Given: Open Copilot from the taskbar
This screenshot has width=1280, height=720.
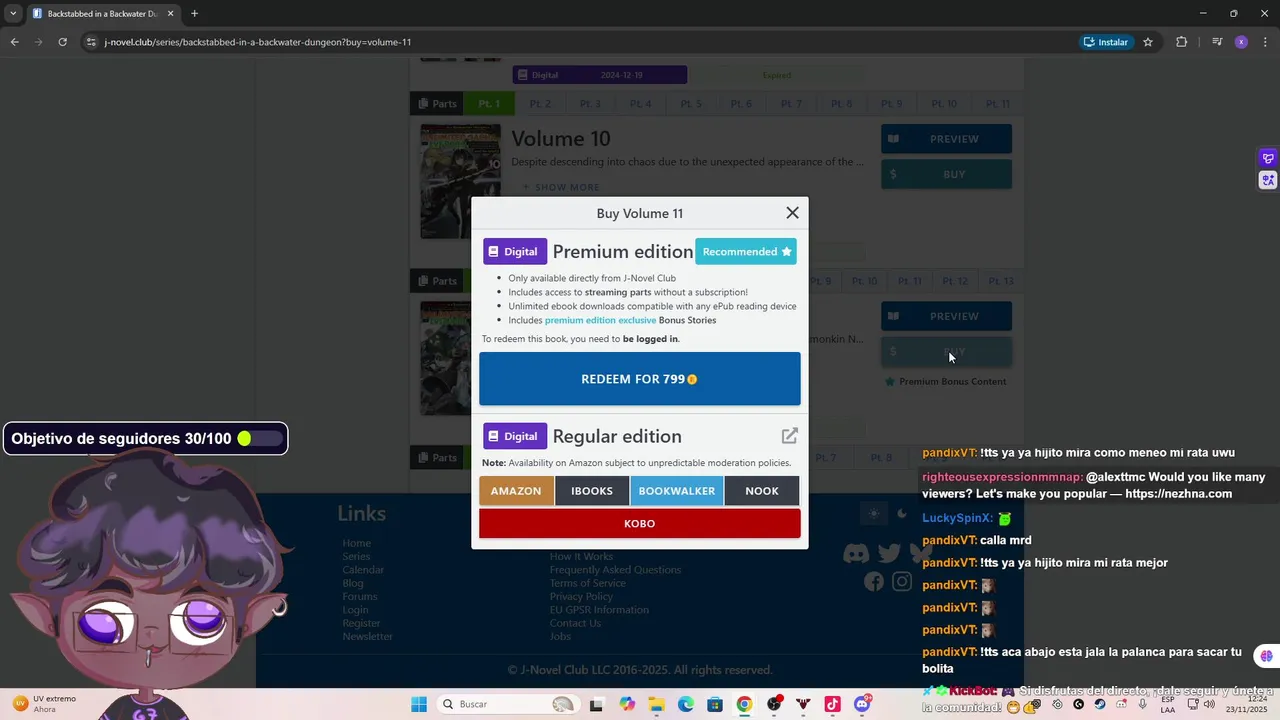Looking at the screenshot, I should (x=627, y=704).
